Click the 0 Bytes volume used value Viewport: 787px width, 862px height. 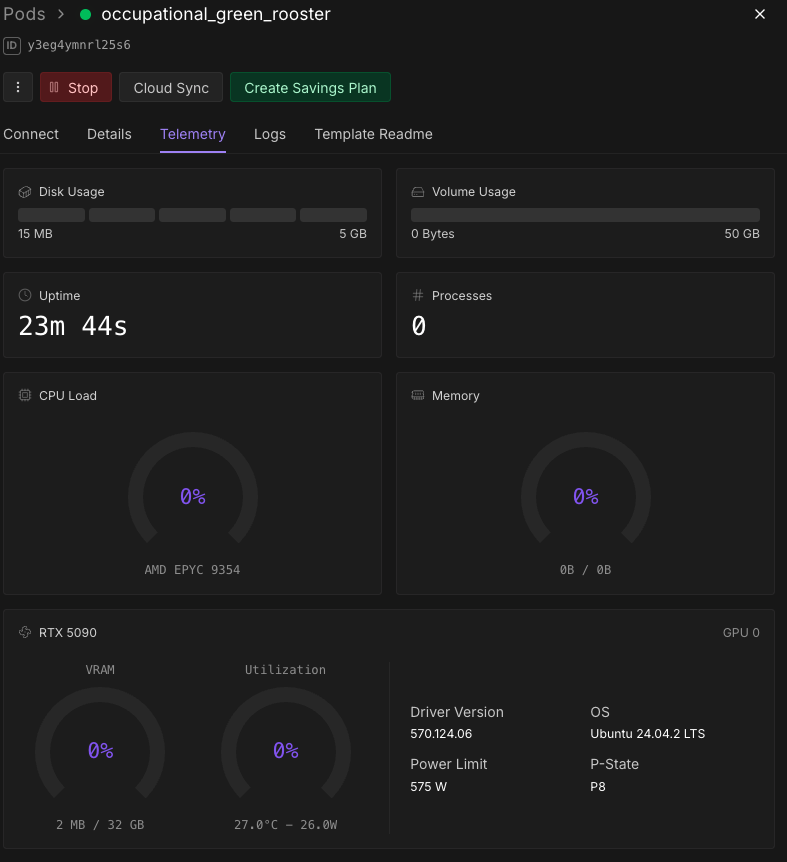pos(433,234)
